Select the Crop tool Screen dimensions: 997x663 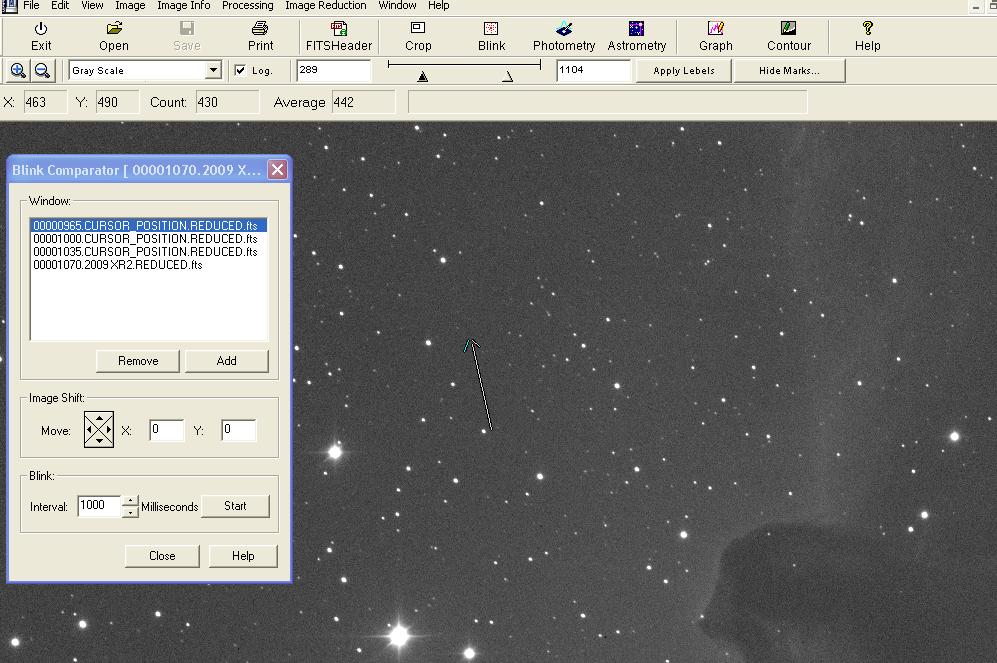418,36
